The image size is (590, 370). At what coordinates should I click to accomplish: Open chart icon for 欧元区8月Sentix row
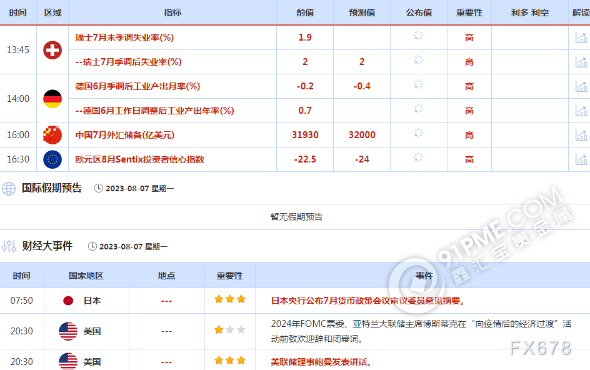(x=581, y=159)
